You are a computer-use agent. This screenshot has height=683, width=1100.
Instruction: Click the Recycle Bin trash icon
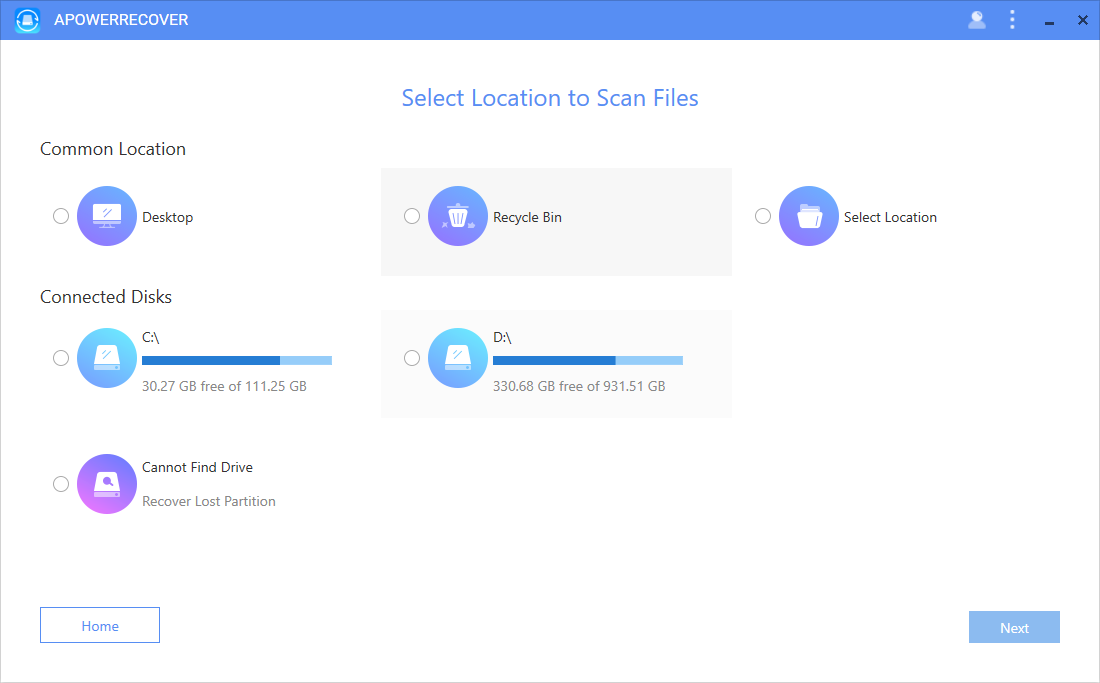(x=457, y=216)
